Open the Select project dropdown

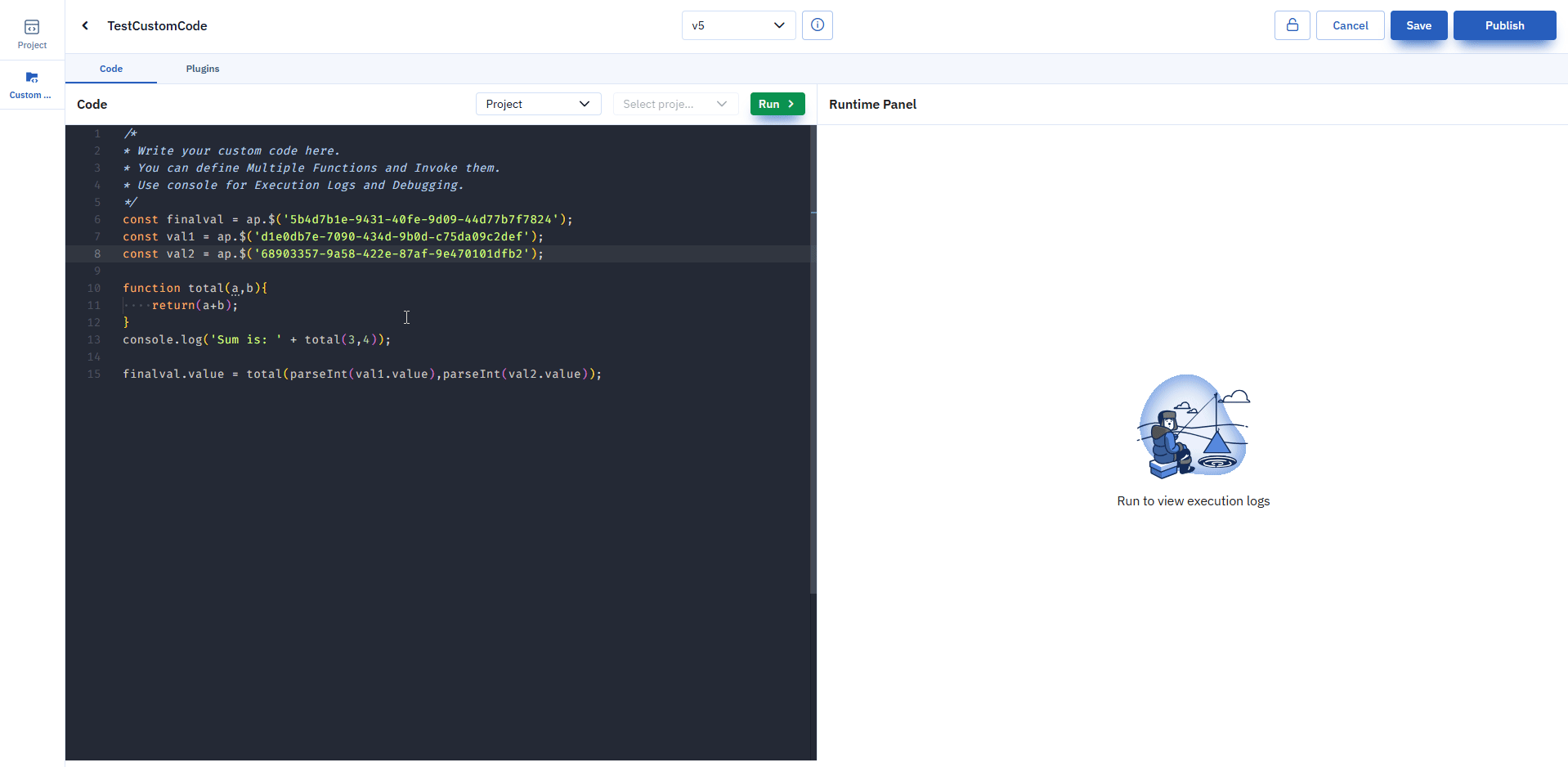(675, 104)
